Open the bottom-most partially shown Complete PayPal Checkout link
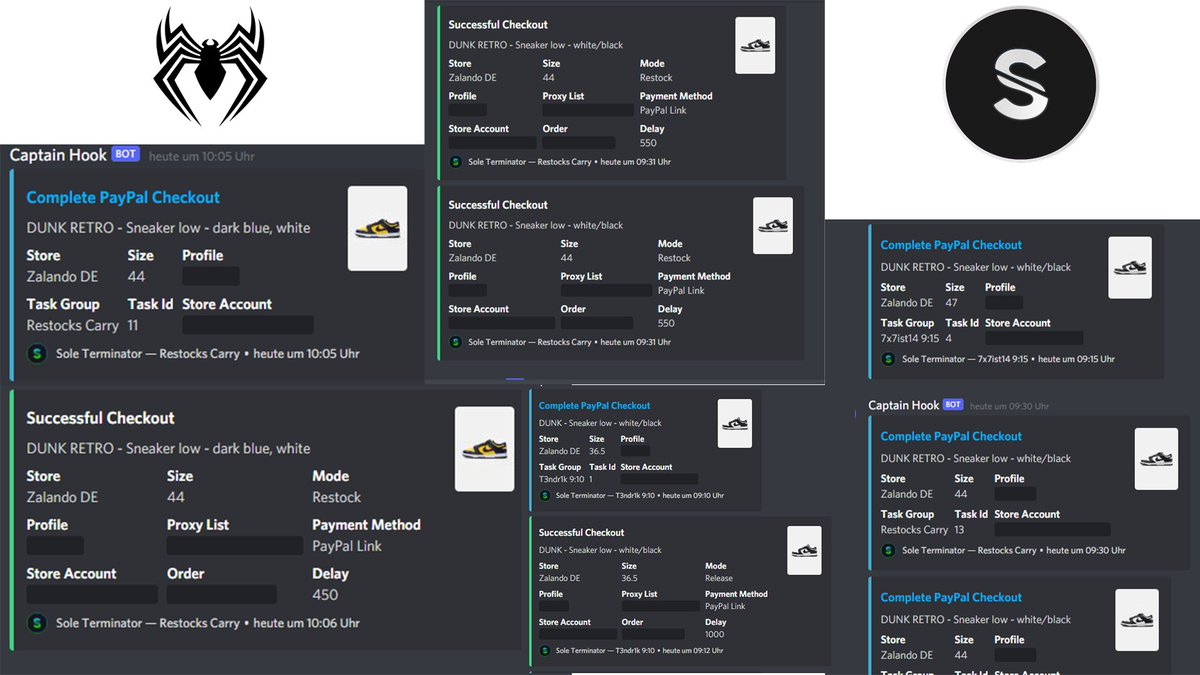The width and height of the screenshot is (1200, 675). pos(951,597)
